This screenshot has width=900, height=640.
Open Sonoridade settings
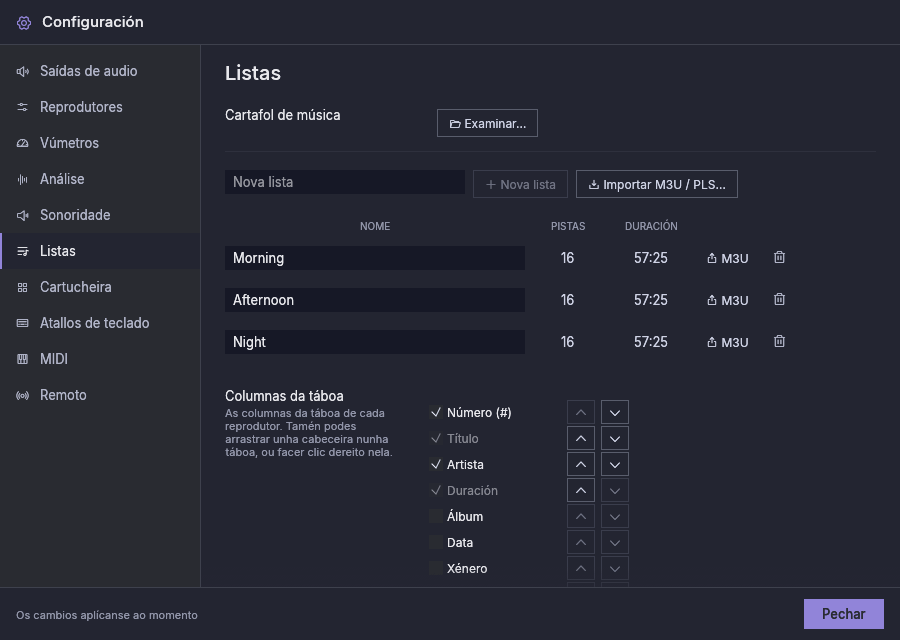pyautogui.click(x=100, y=215)
